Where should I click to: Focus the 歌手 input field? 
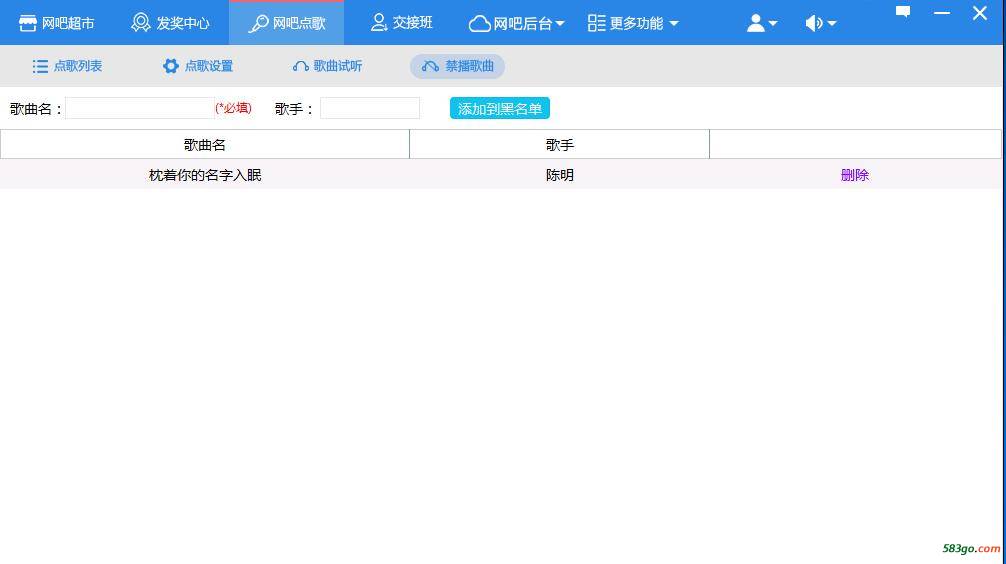pyautogui.click(x=370, y=108)
